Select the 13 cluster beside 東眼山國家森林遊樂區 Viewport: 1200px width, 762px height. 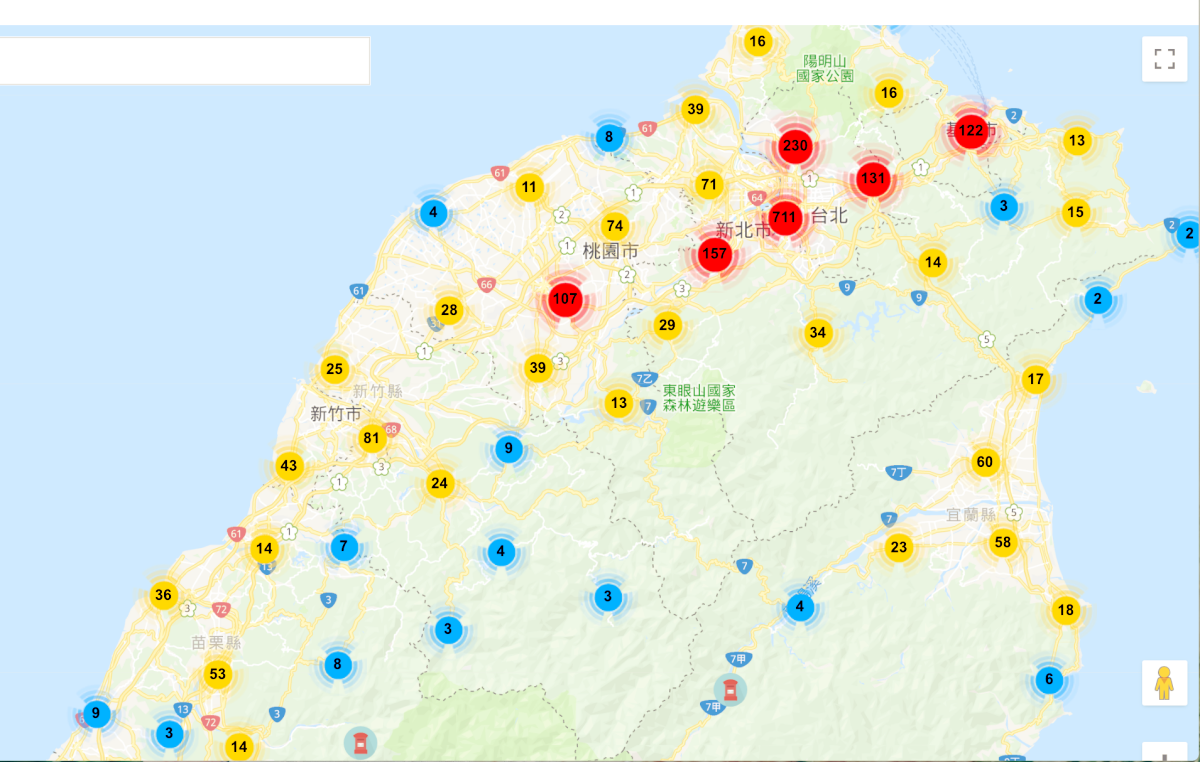click(619, 404)
